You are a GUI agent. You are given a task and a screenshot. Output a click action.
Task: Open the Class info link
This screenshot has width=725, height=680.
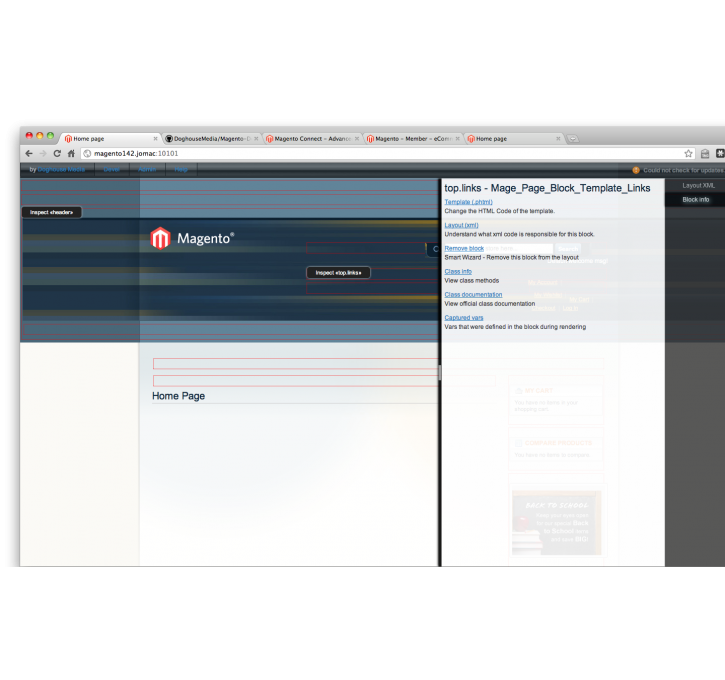coord(458,271)
